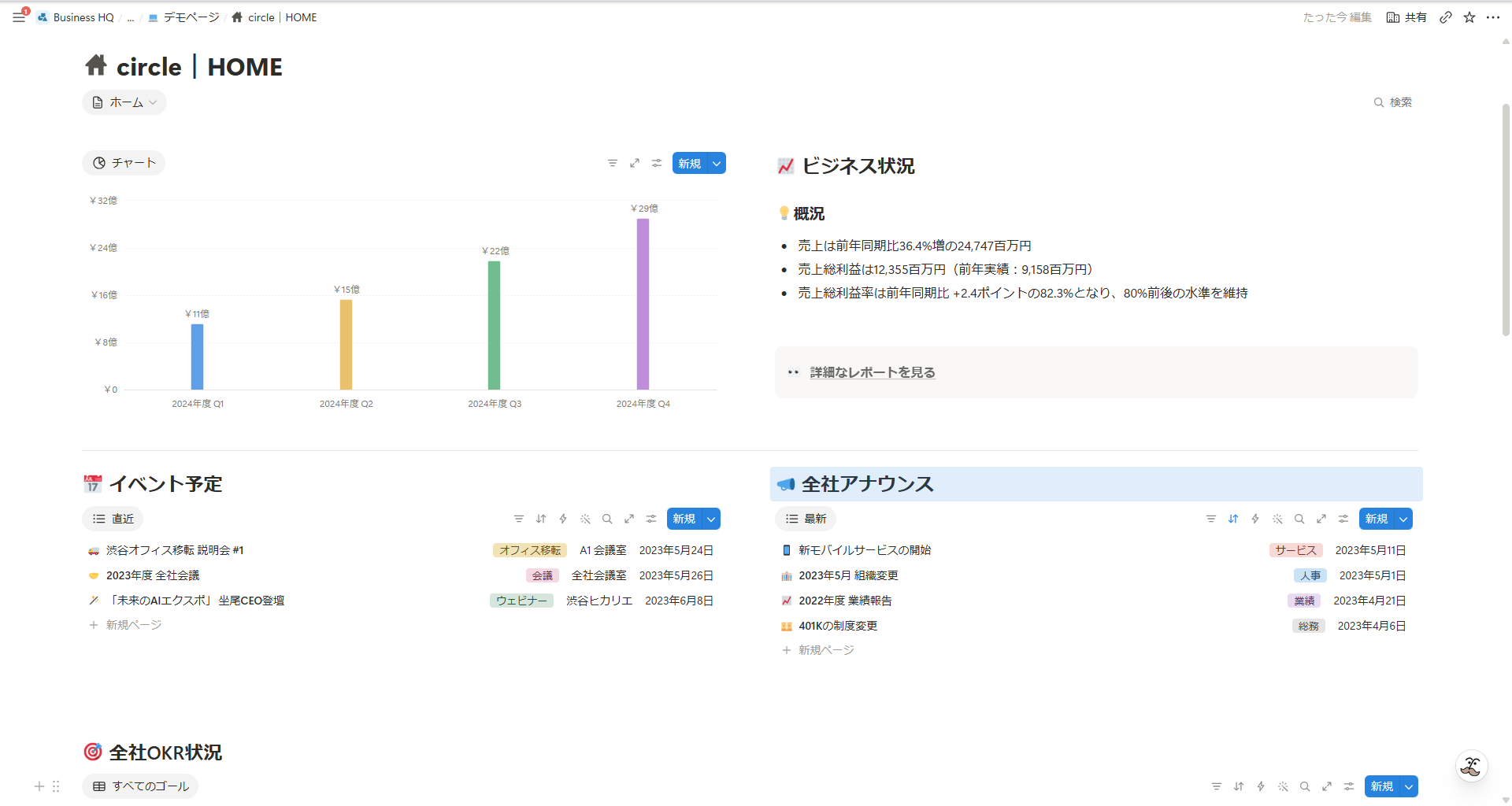
Task: Expand the chart to full page
Action: point(635,163)
